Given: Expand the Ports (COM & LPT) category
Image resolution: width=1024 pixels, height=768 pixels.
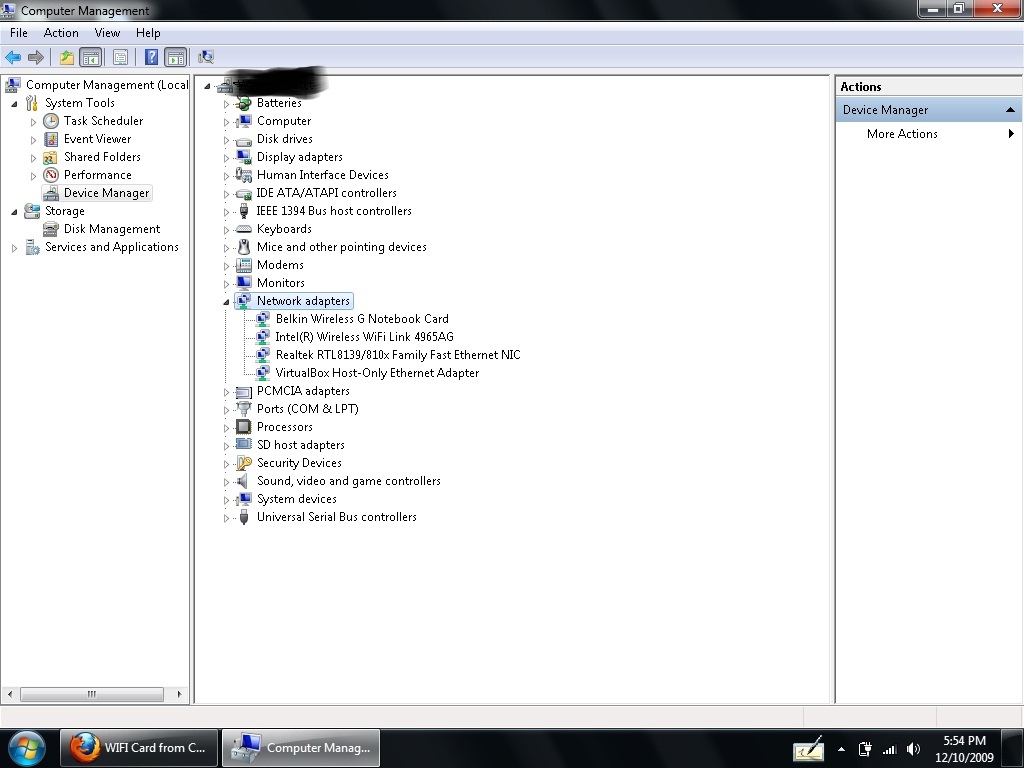Looking at the screenshot, I should pyautogui.click(x=227, y=409).
